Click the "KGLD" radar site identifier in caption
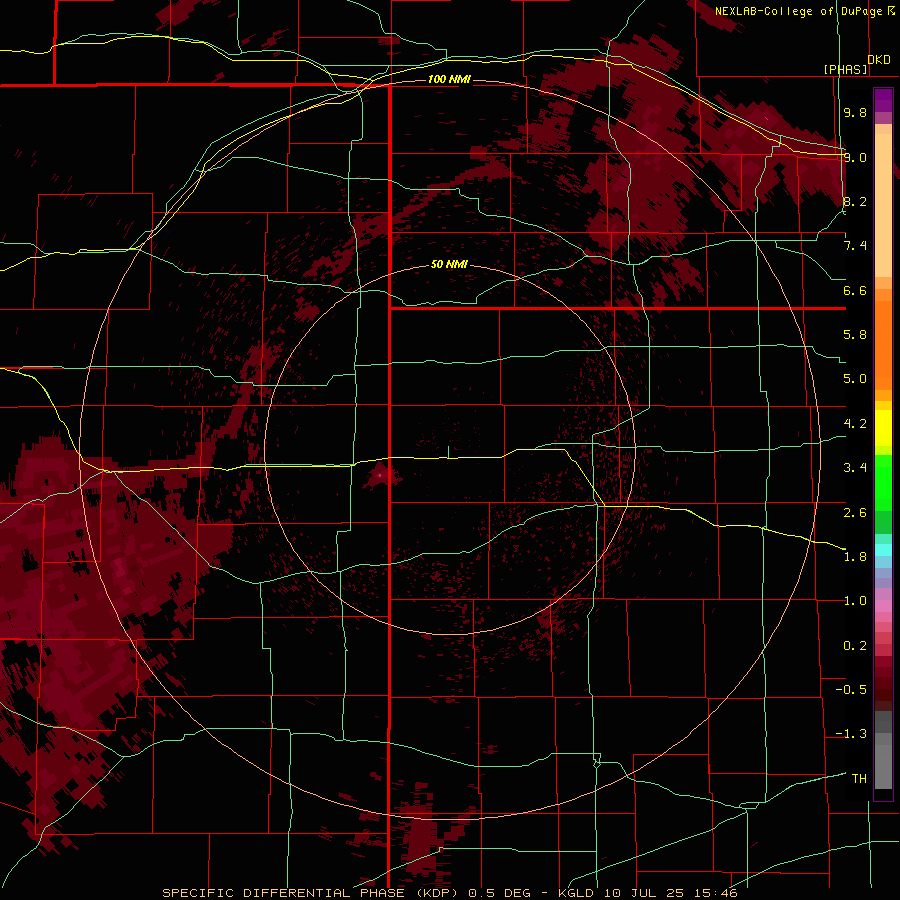Viewport: 900px width, 900px height. pos(578,893)
